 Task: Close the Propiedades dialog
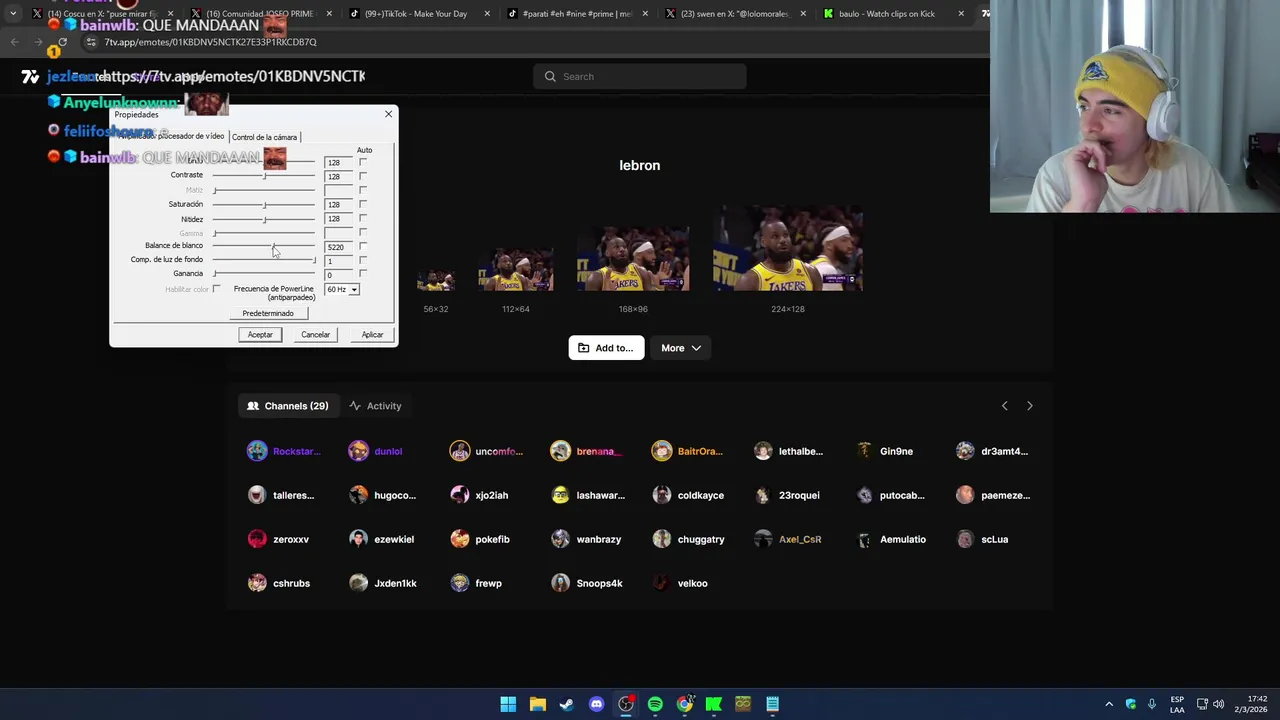tap(388, 114)
